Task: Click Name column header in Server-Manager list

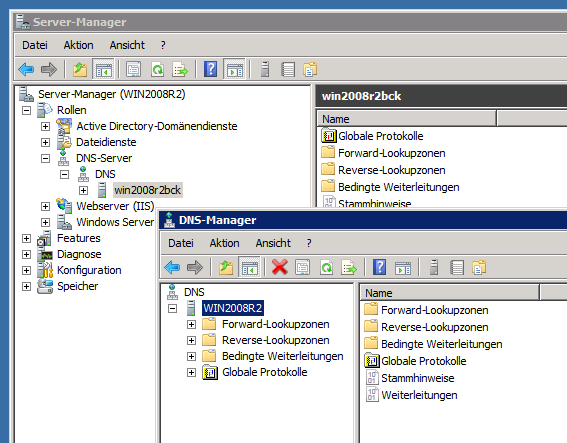Action: 407,119
